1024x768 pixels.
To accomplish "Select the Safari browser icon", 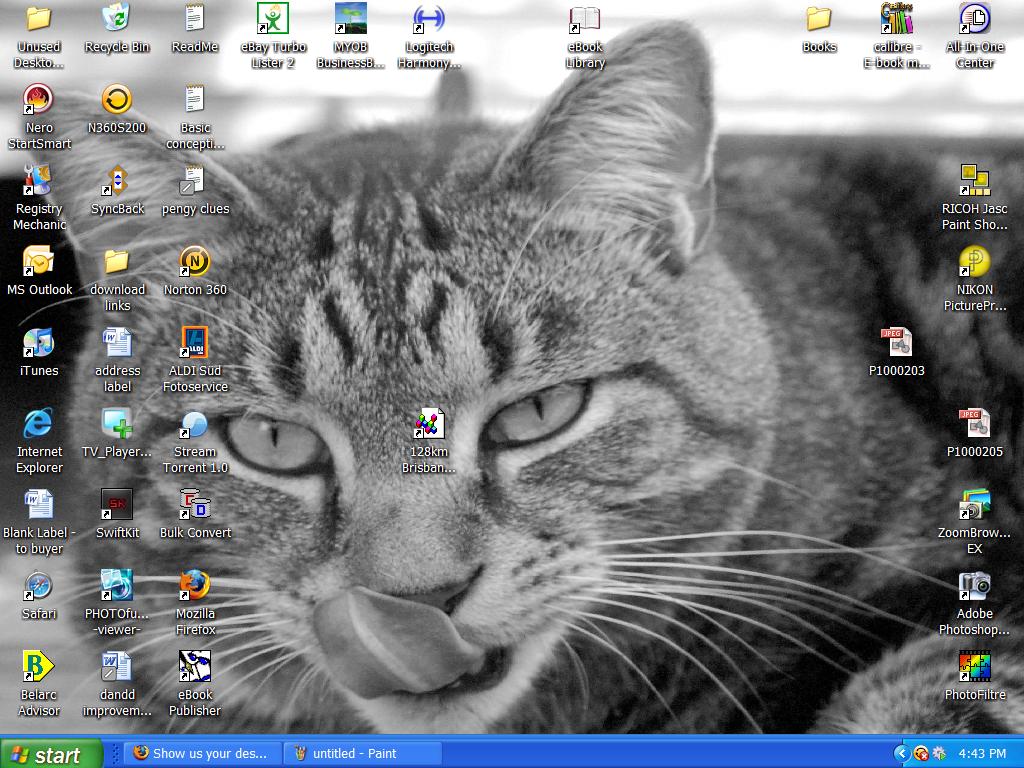I will click(38, 586).
